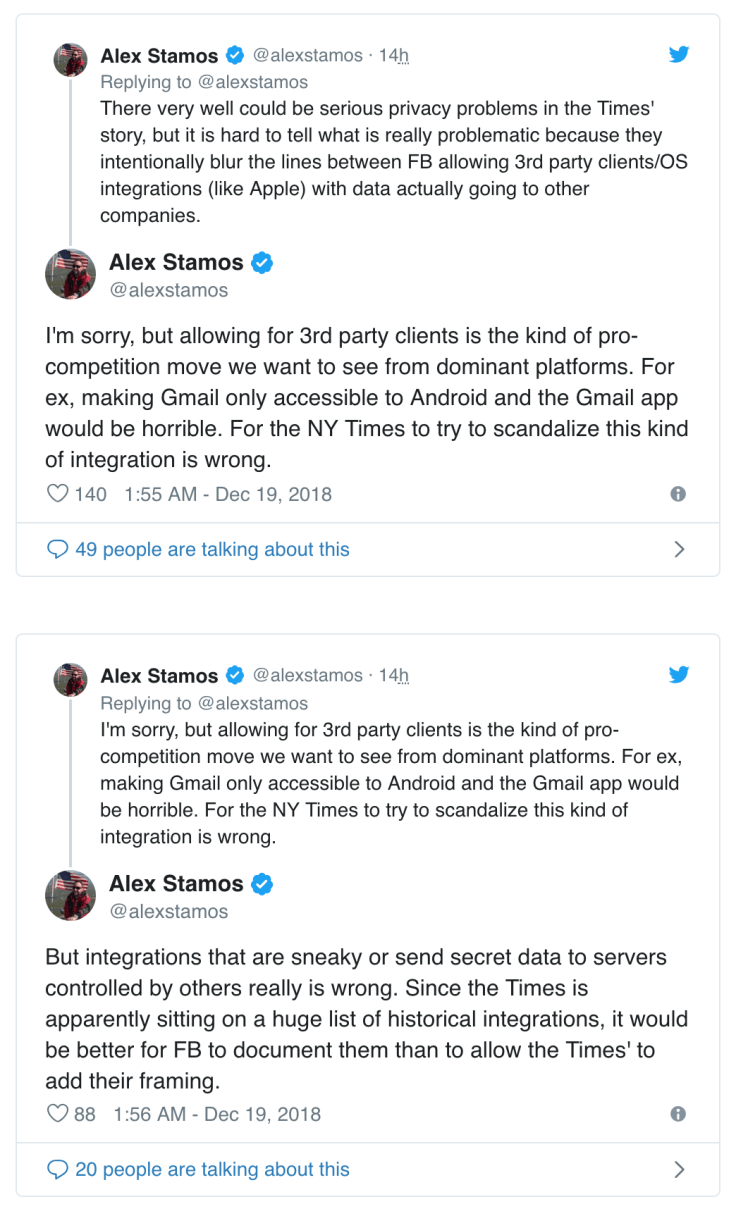Viewport: 736px width, 1216px height.
Task: Click Alex Stamos verified badge on first tweet
Action: [x=235, y=55]
